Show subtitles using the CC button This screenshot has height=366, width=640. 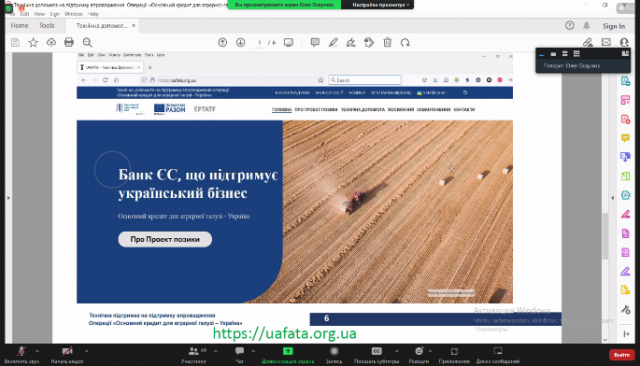click(376, 354)
